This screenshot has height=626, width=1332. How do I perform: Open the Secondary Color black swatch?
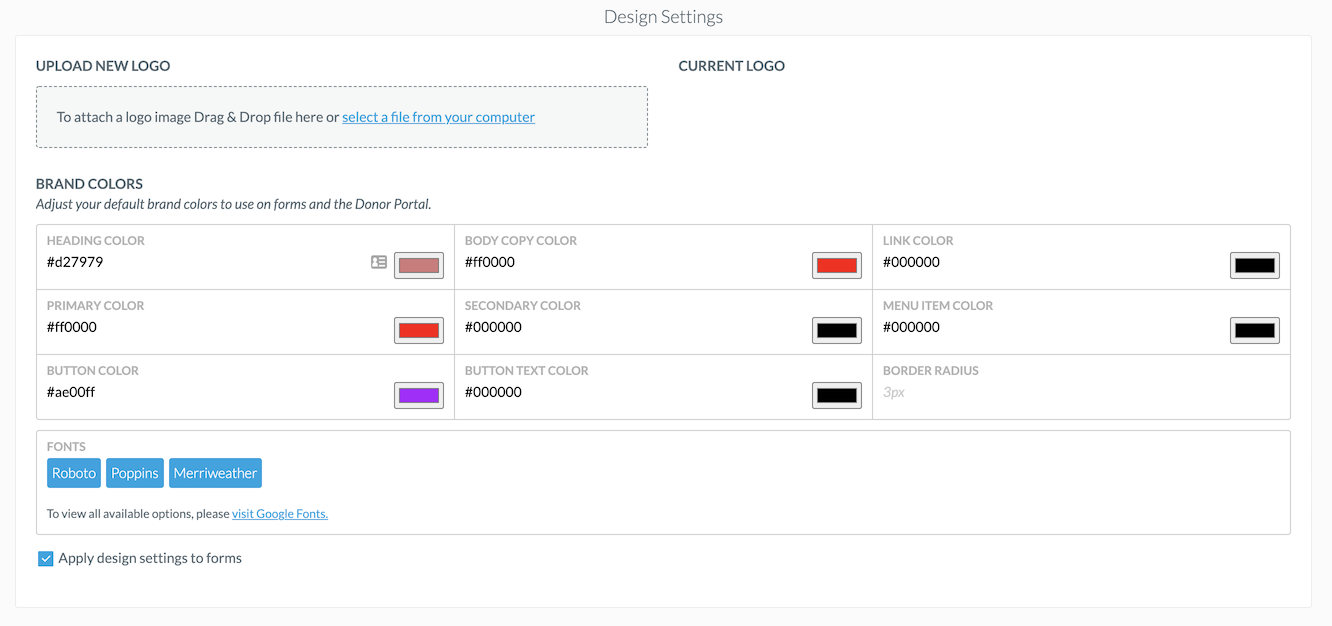tap(837, 330)
